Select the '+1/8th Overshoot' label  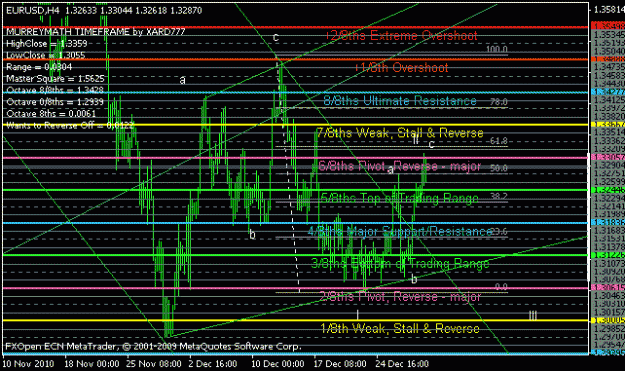pos(401,67)
